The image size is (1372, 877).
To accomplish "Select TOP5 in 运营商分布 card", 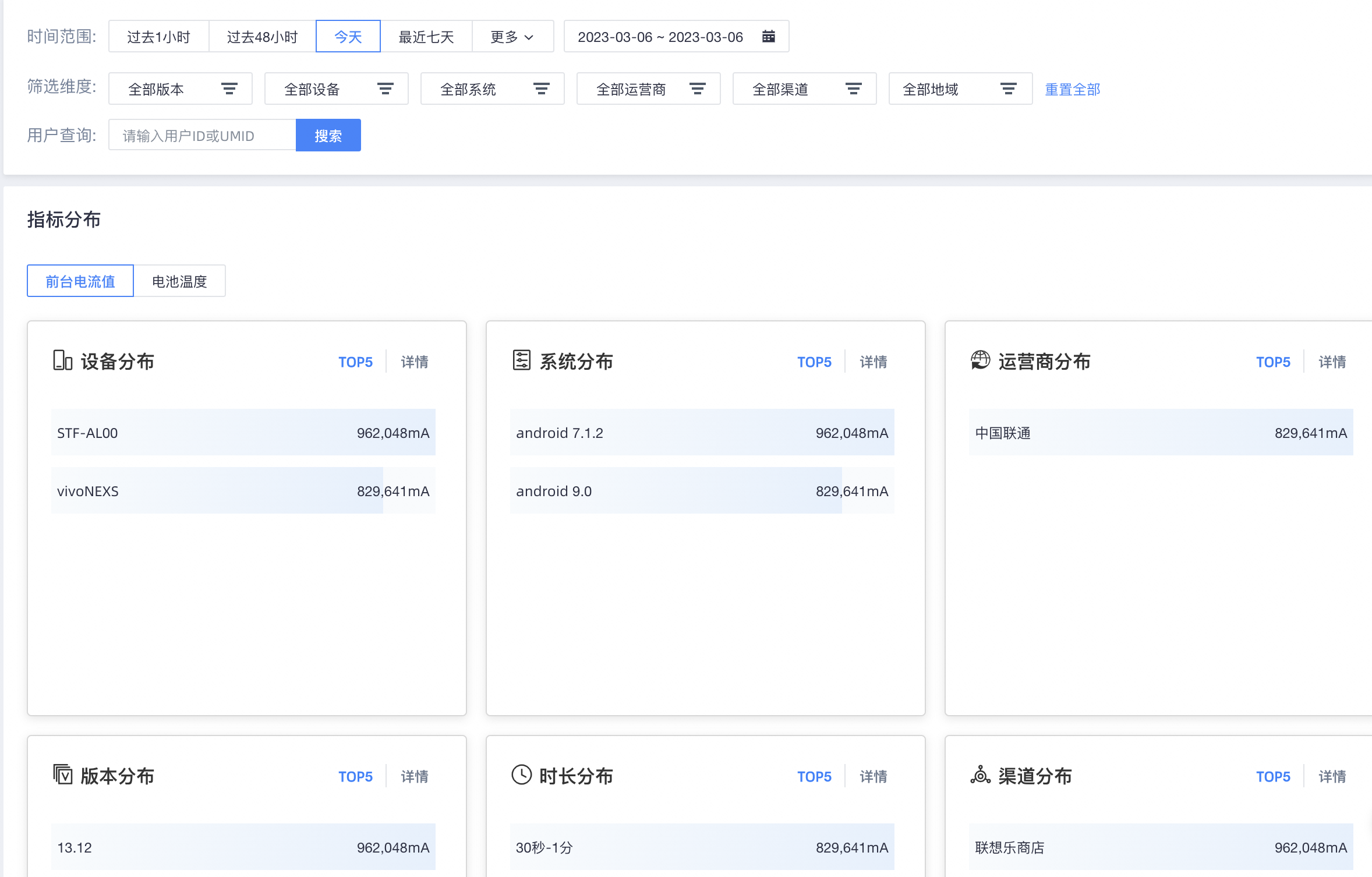I will 1273,362.
